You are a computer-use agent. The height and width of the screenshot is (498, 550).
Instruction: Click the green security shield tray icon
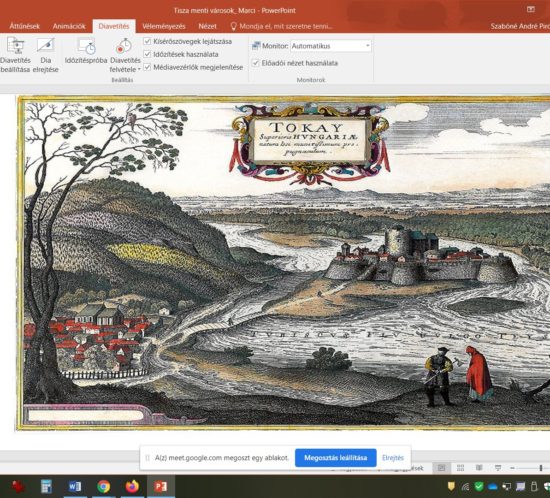point(479,486)
